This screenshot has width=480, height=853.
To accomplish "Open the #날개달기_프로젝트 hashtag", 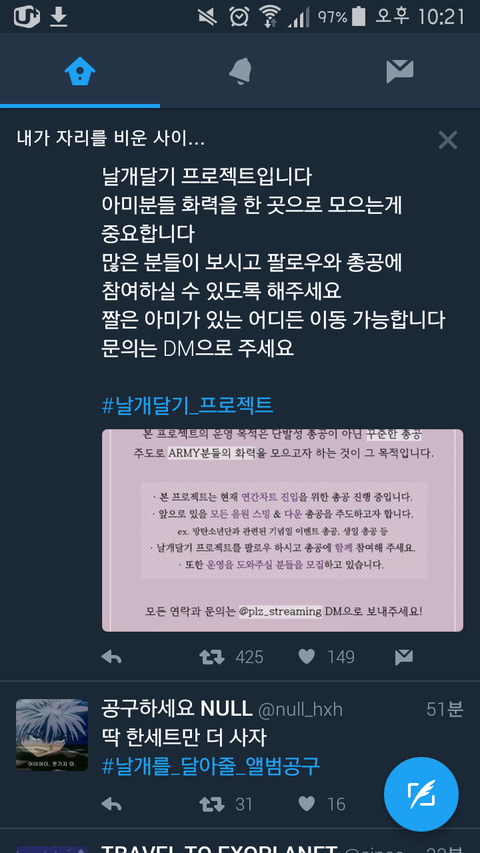I will click(x=187, y=405).
